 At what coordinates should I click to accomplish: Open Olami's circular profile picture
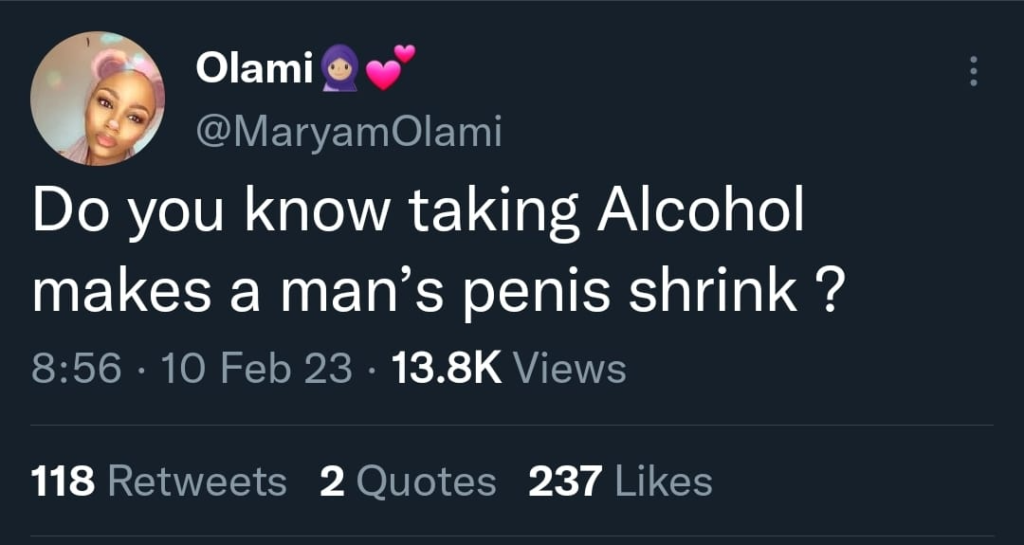pos(97,98)
